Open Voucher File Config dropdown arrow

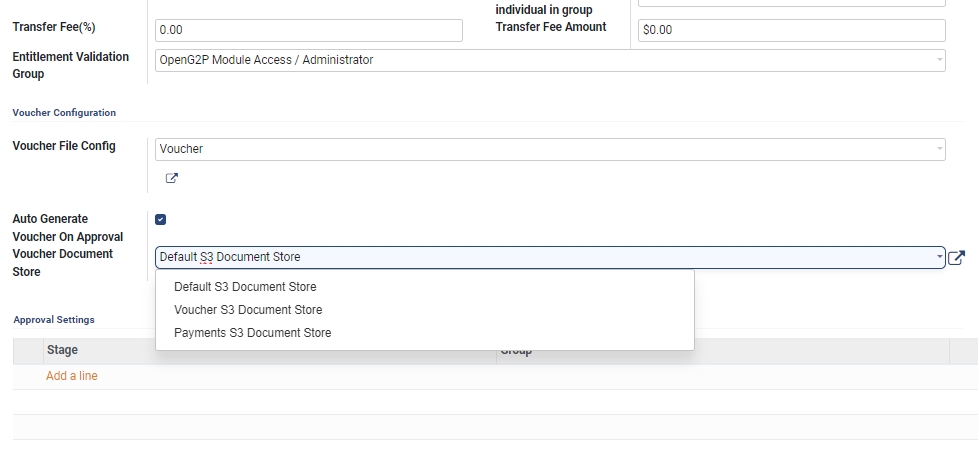click(x=939, y=149)
